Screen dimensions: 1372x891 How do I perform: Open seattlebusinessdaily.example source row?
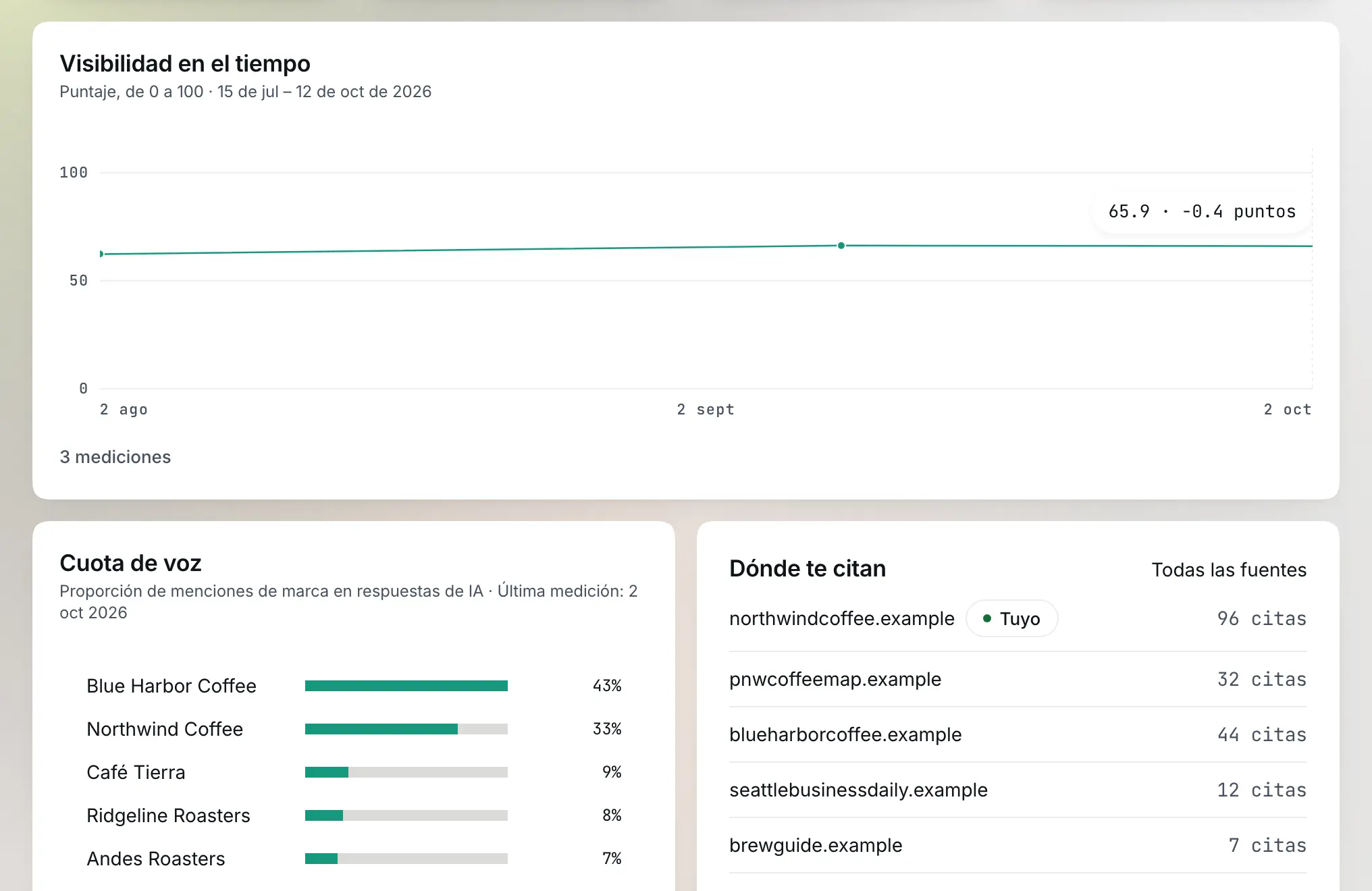[1018, 790]
